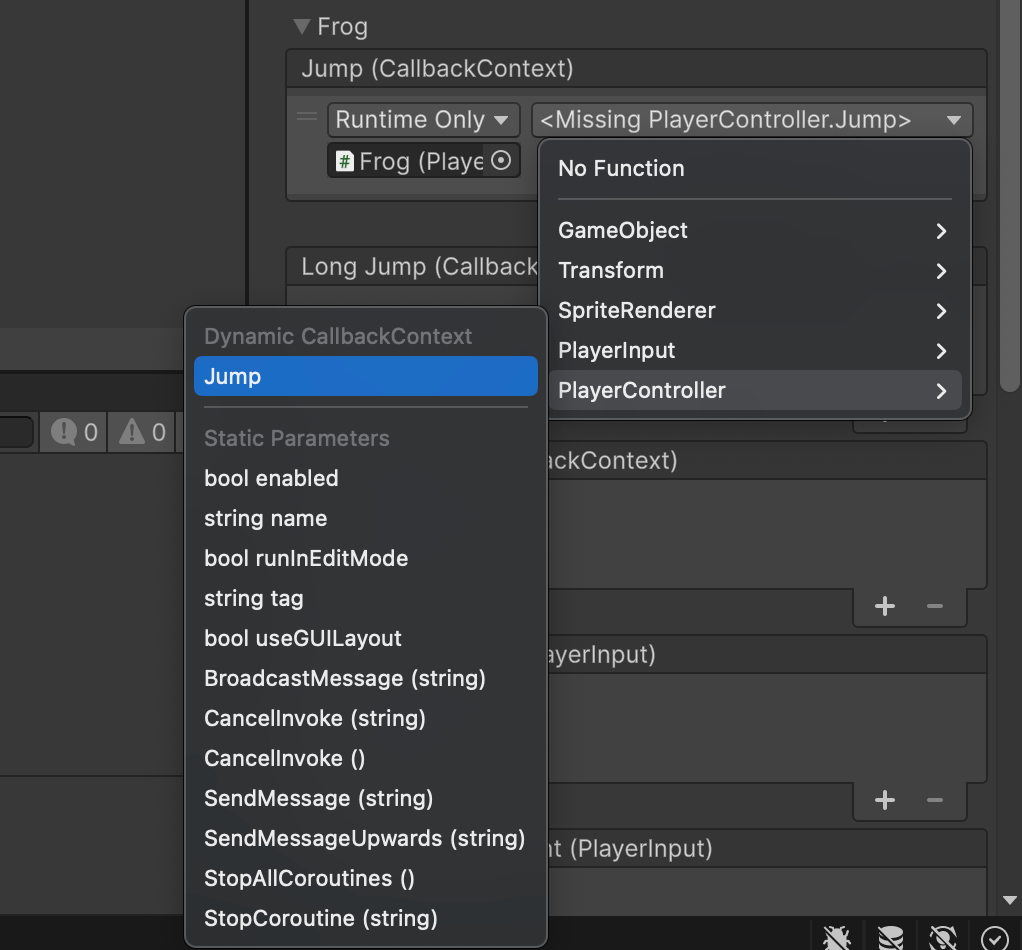Select bool useGUILayout entry
The height and width of the screenshot is (950, 1022).
coord(366,639)
